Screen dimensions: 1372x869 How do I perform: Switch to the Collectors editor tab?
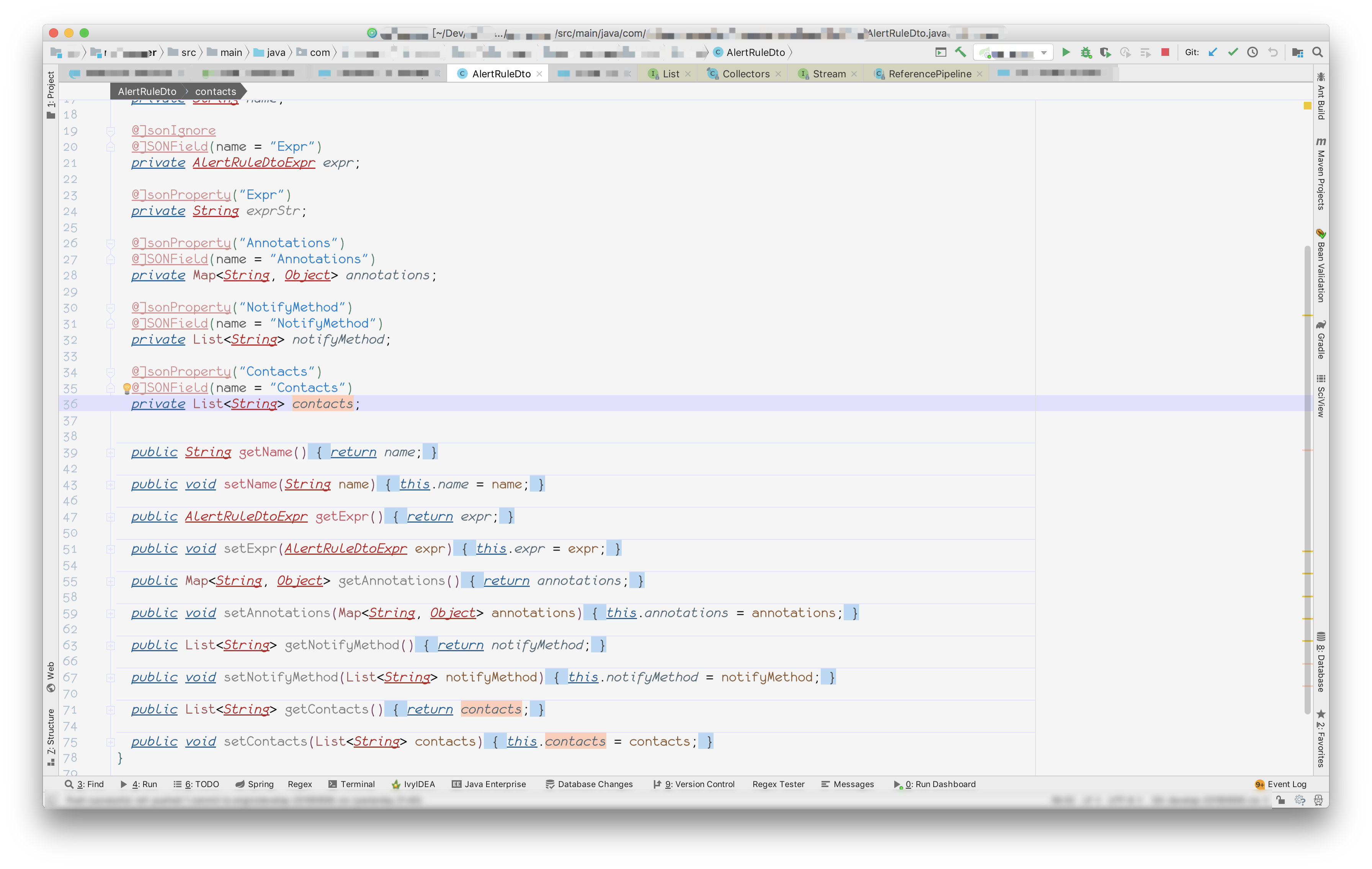pos(745,74)
